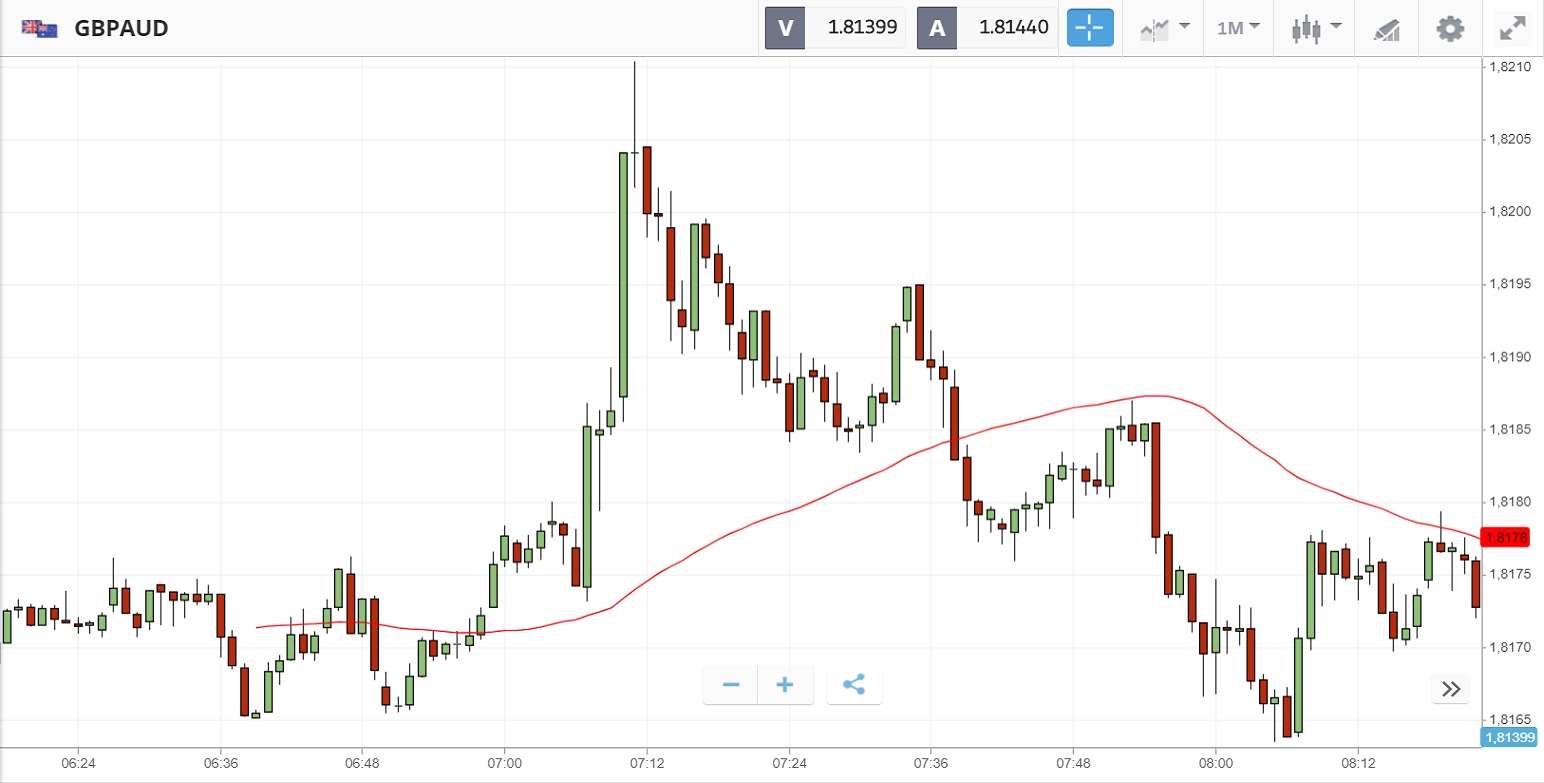Select the drawing tools pencil icon
Viewport: 1544px width, 783px height.
(1387, 28)
